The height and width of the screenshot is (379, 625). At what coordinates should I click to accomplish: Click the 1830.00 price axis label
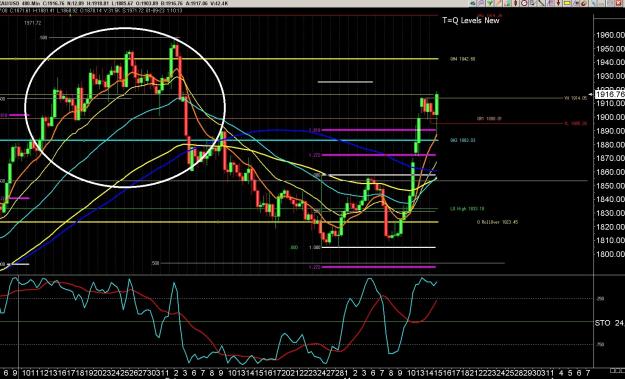coord(610,213)
